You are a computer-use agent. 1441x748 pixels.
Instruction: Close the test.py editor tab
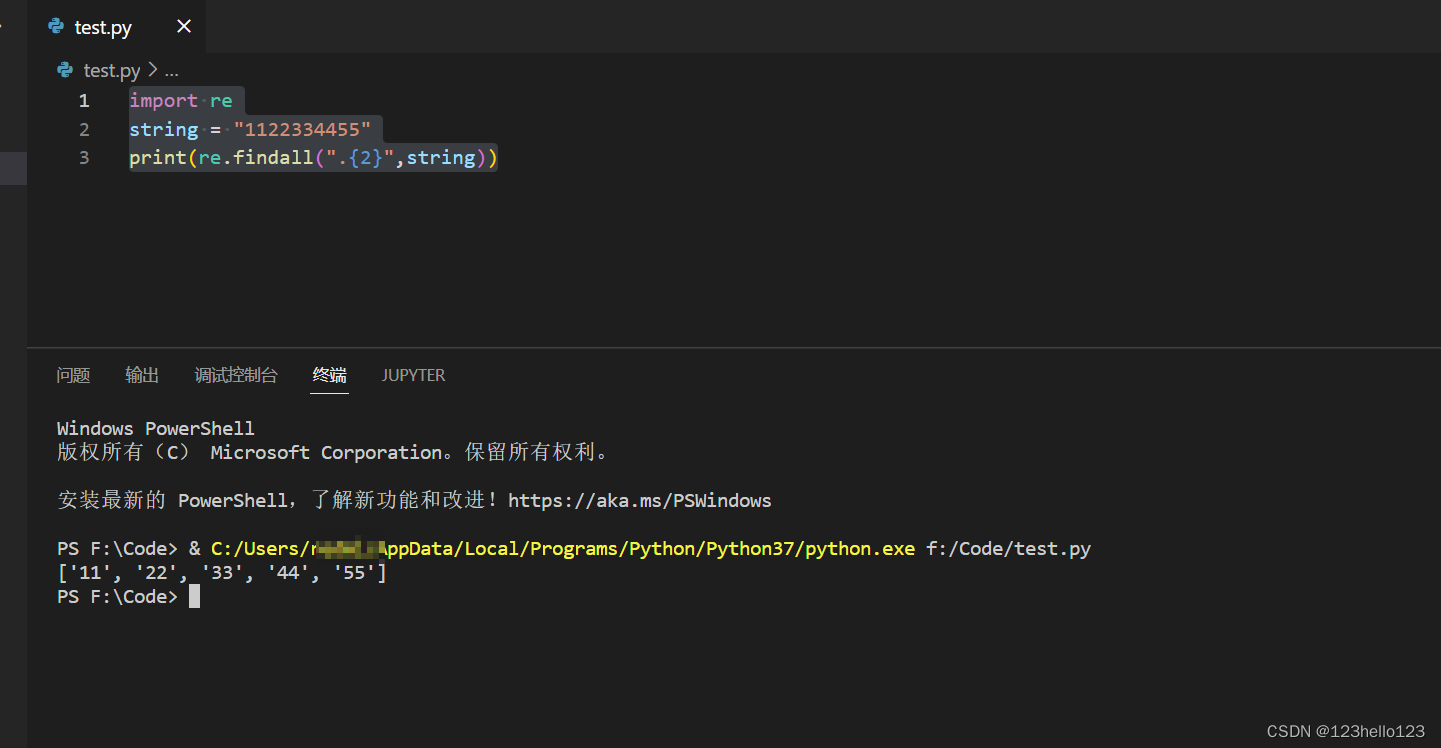point(184,27)
